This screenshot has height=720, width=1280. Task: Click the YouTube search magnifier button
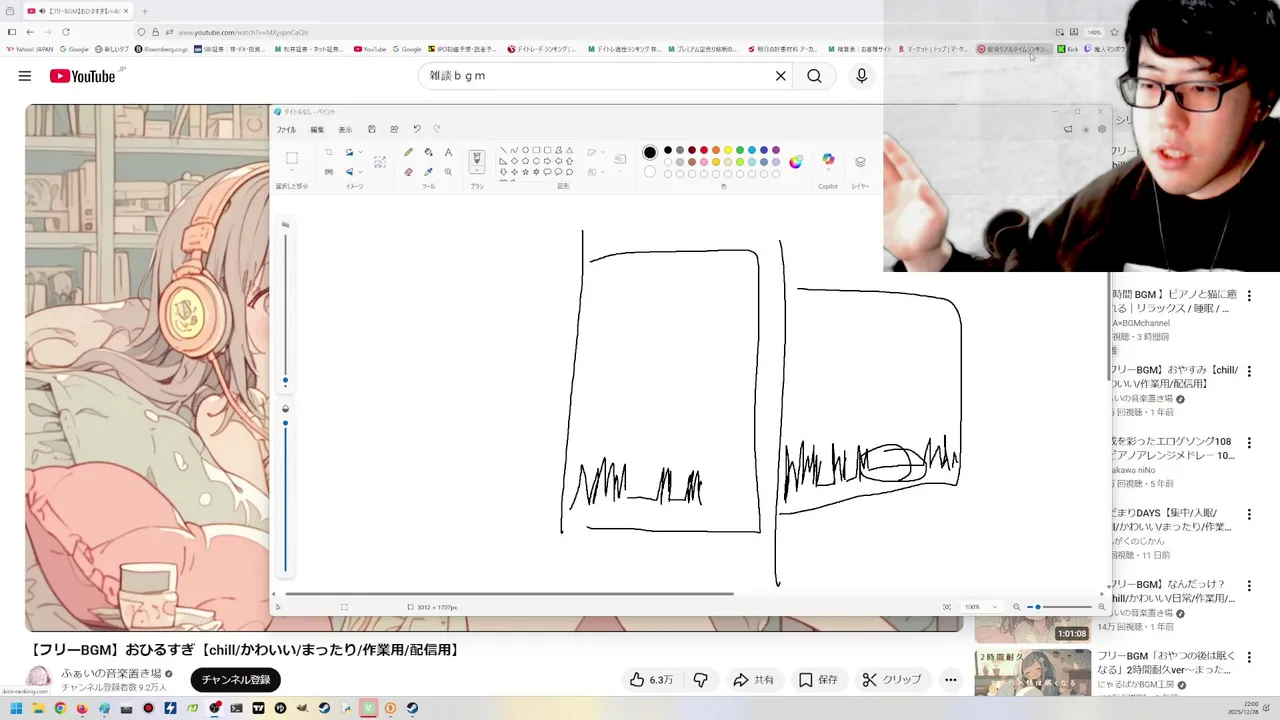814,76
